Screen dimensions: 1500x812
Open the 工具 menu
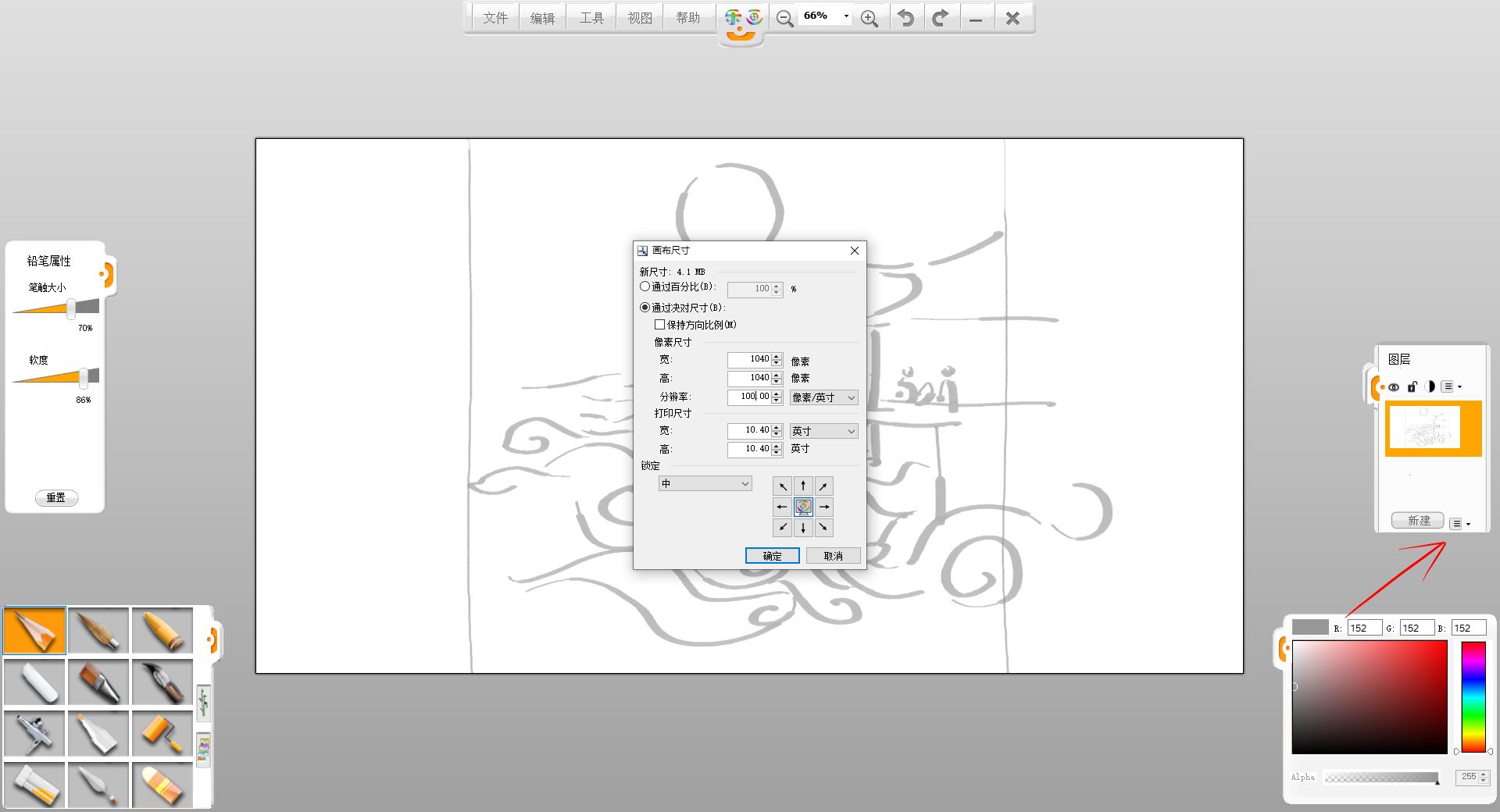pyautogui.click(x=591, y=18)
